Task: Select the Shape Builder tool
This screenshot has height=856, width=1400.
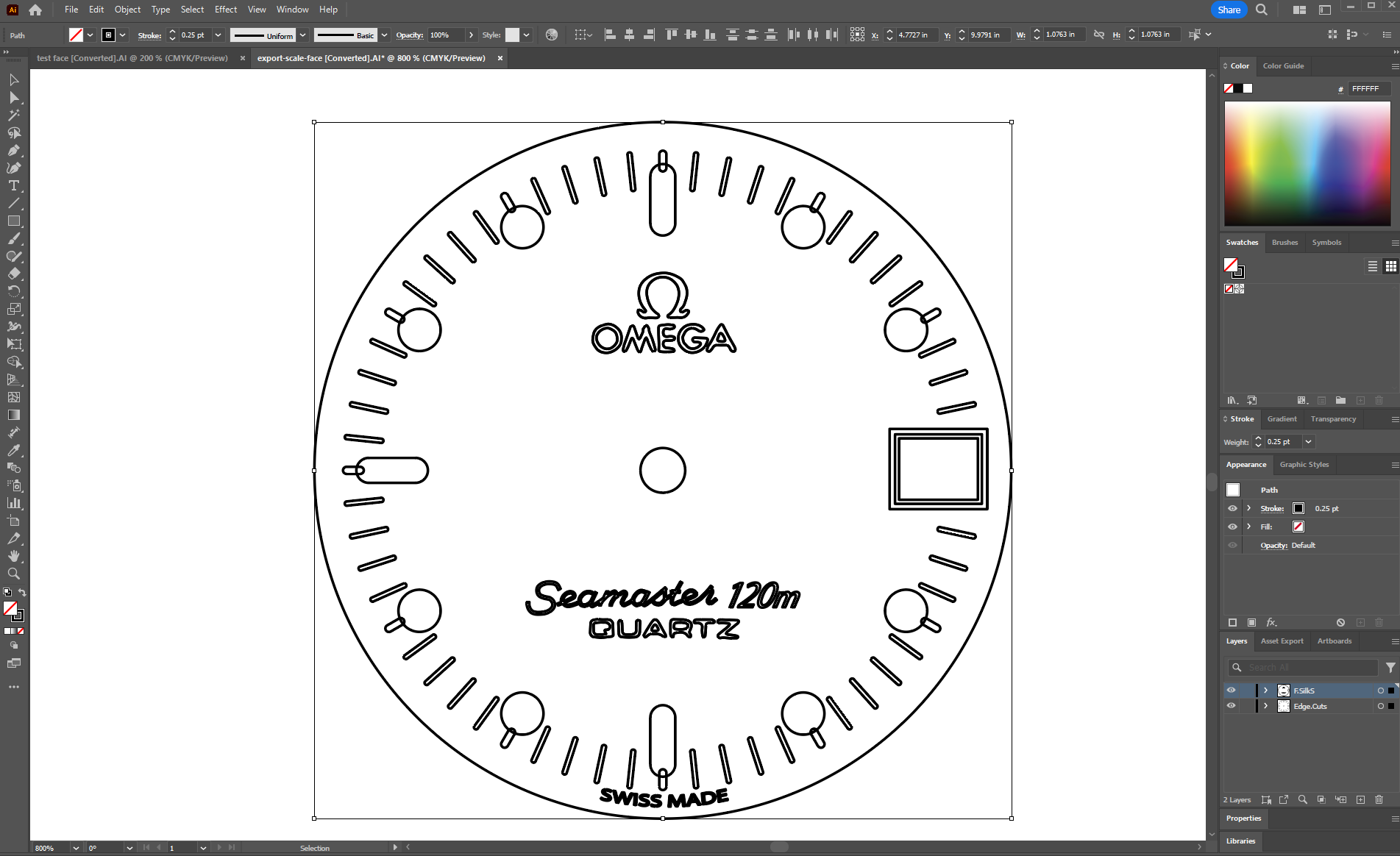Action: (14, 362)
